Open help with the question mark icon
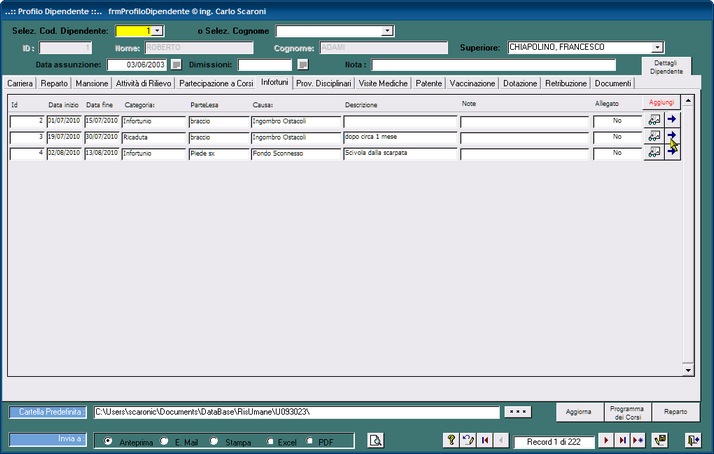 click(x=451, y=440)
